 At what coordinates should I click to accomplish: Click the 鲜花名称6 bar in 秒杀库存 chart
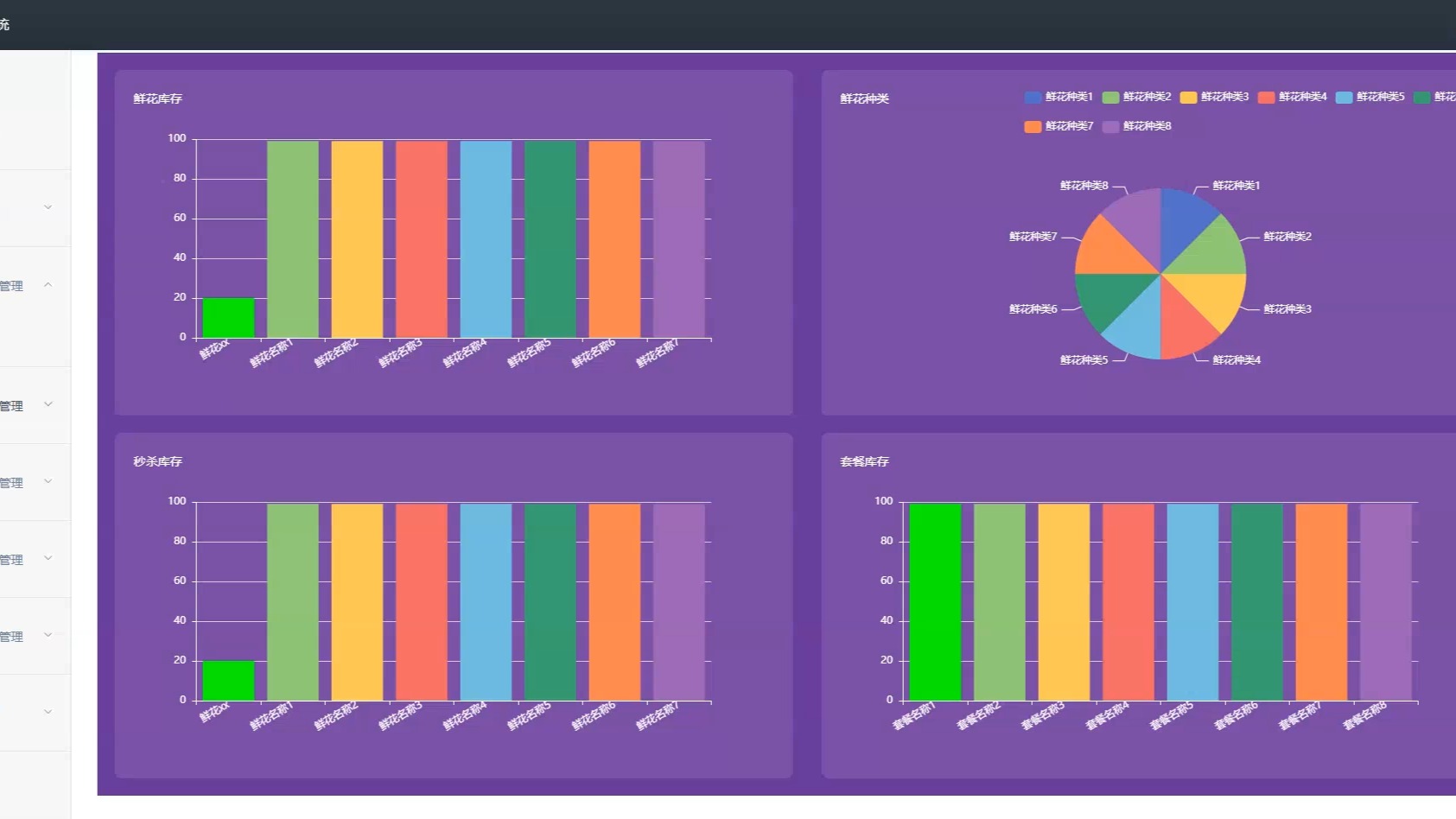[614, 602]
